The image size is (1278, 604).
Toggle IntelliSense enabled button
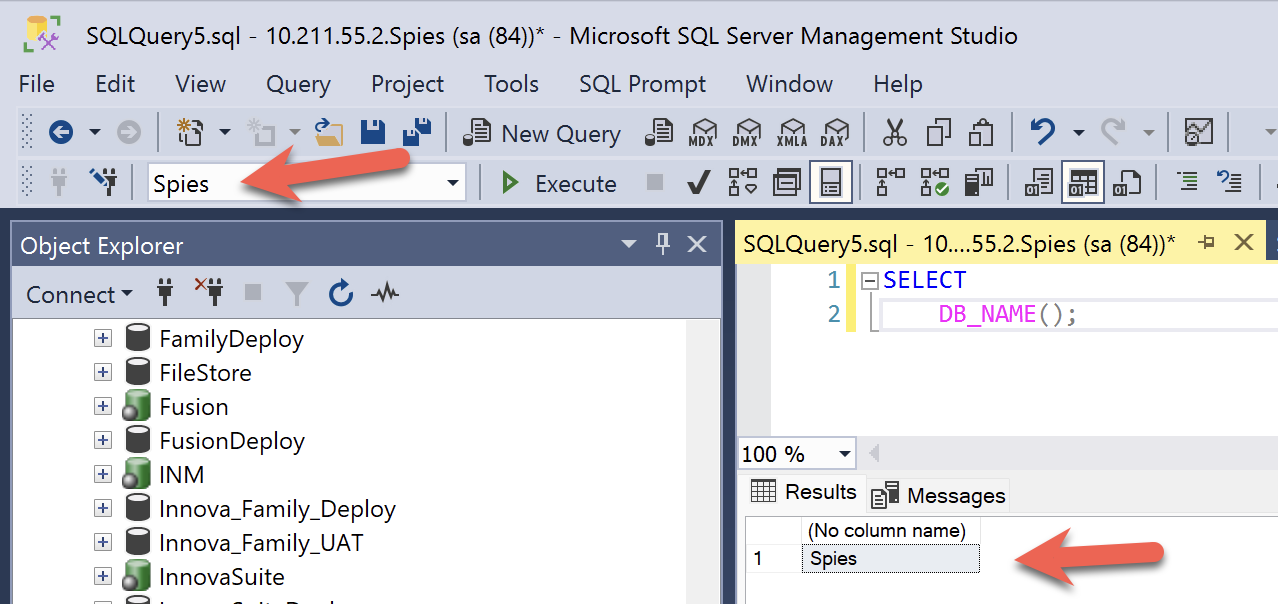pos(830,183)
